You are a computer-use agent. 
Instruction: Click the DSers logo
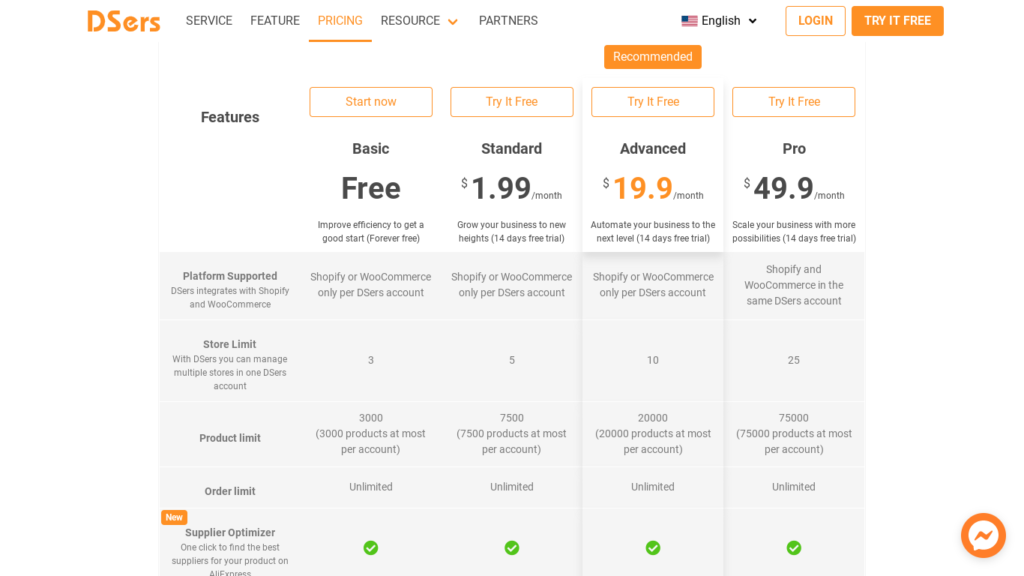click(123, 21)
